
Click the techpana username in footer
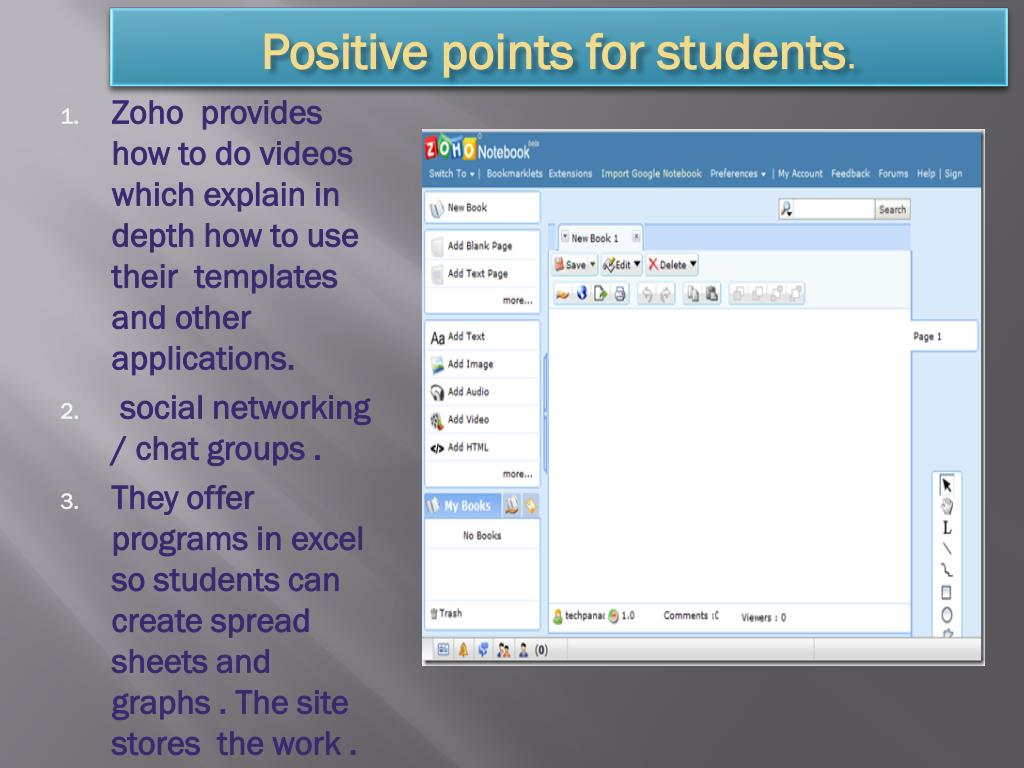tap(584, 615)
